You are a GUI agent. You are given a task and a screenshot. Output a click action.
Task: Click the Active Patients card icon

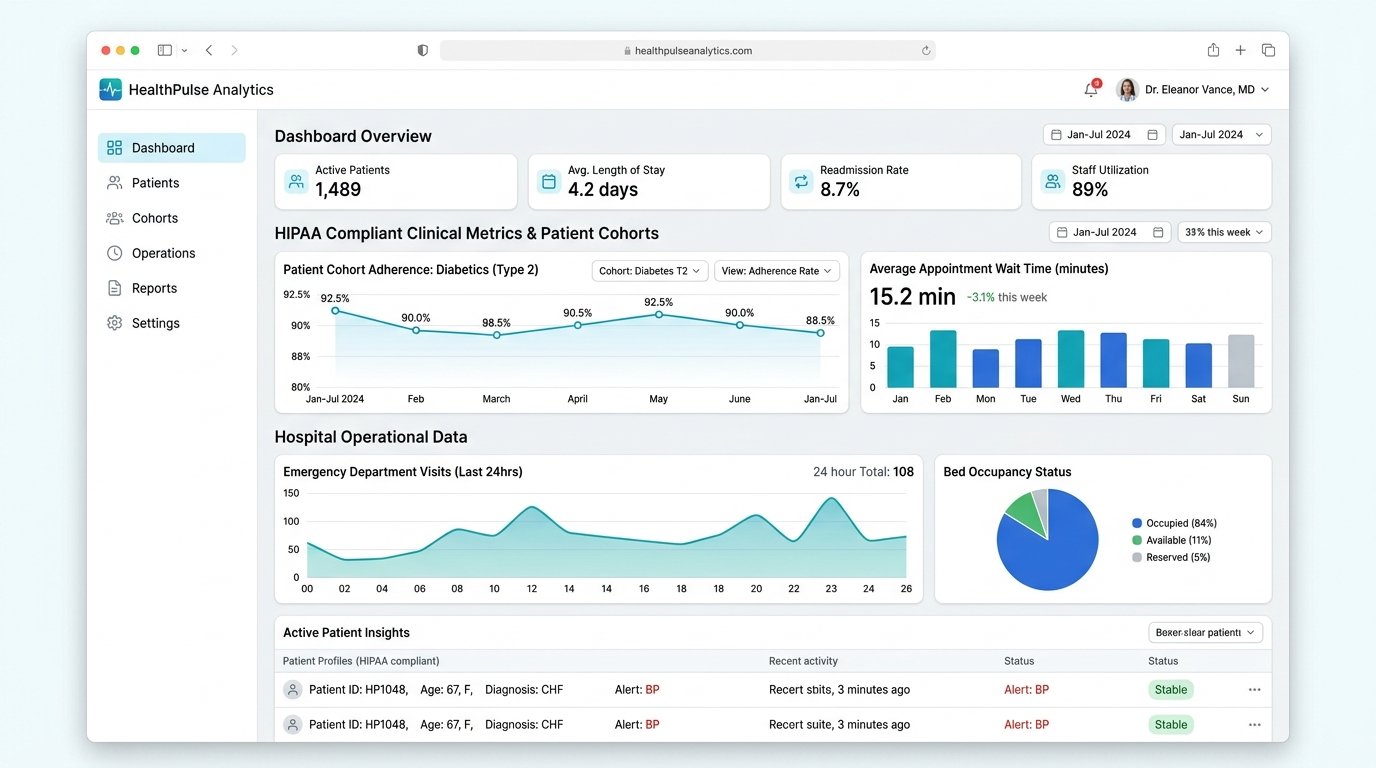(295, 181)
